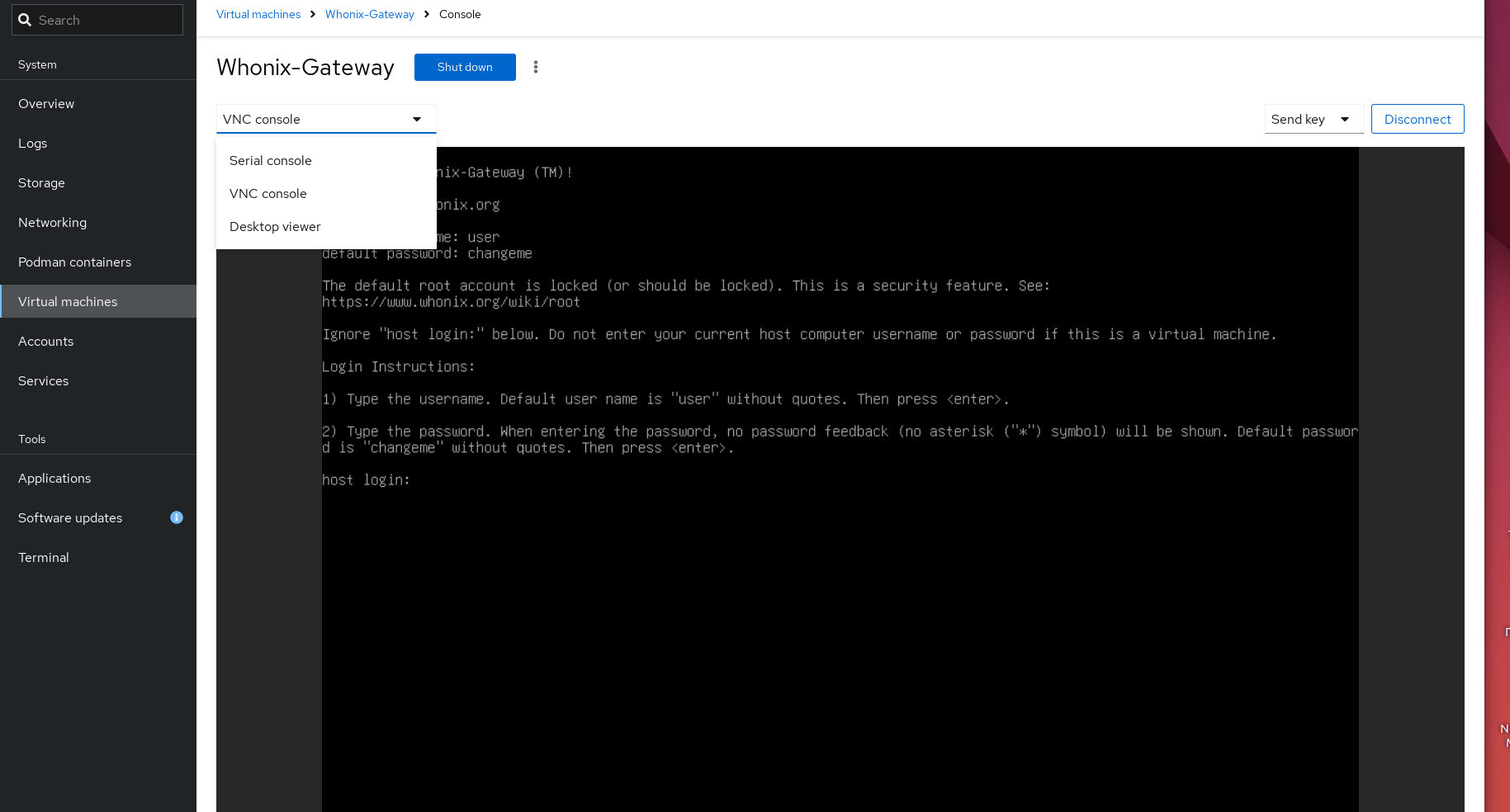The image size is (1510, 812).
Task: Click the Disconnect button
Action: (1417, 119)
